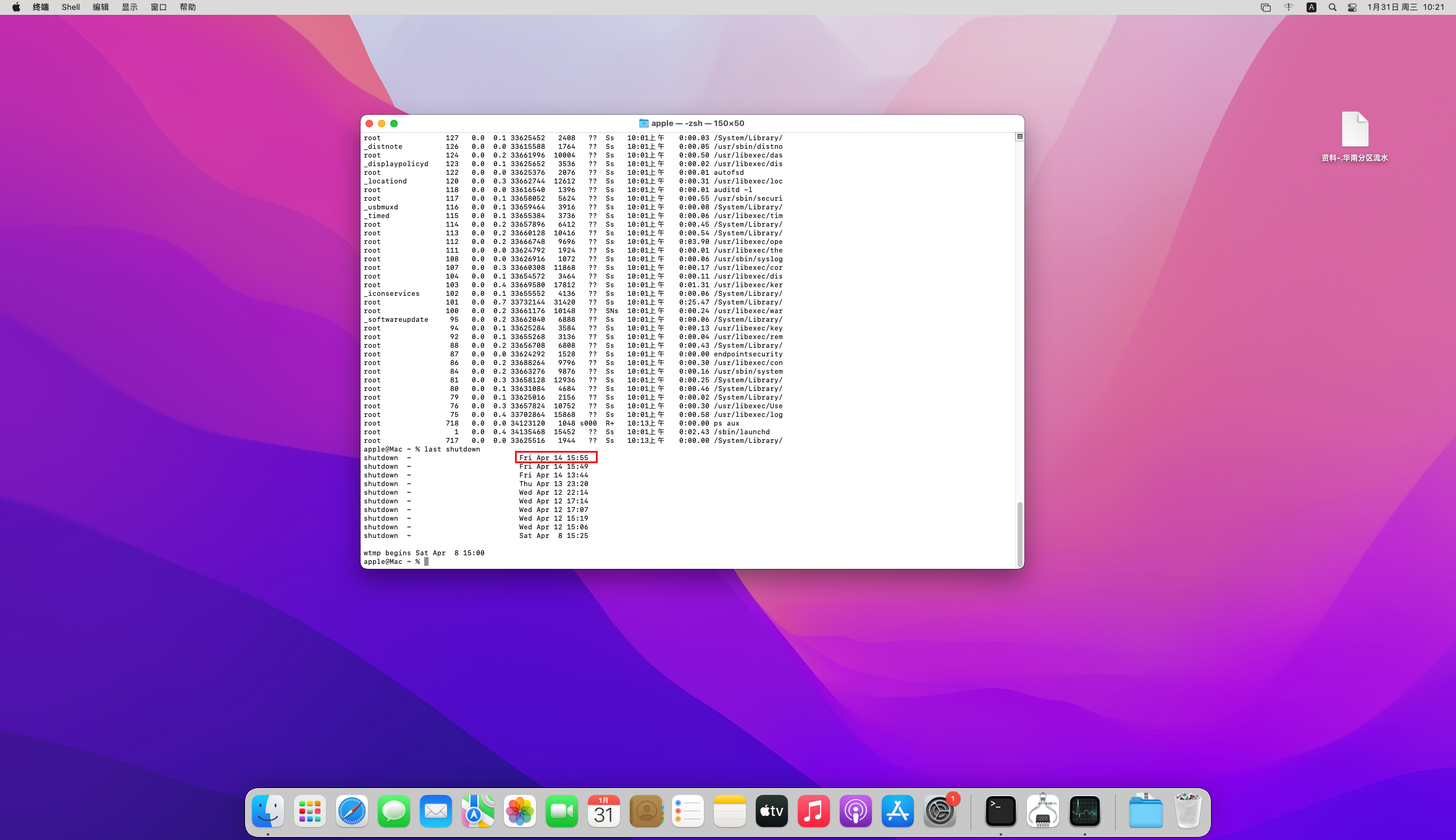Open the App Store icon
Image resolution: width=1456 pixels, height=840 pixels.
[x=898, y=811]
